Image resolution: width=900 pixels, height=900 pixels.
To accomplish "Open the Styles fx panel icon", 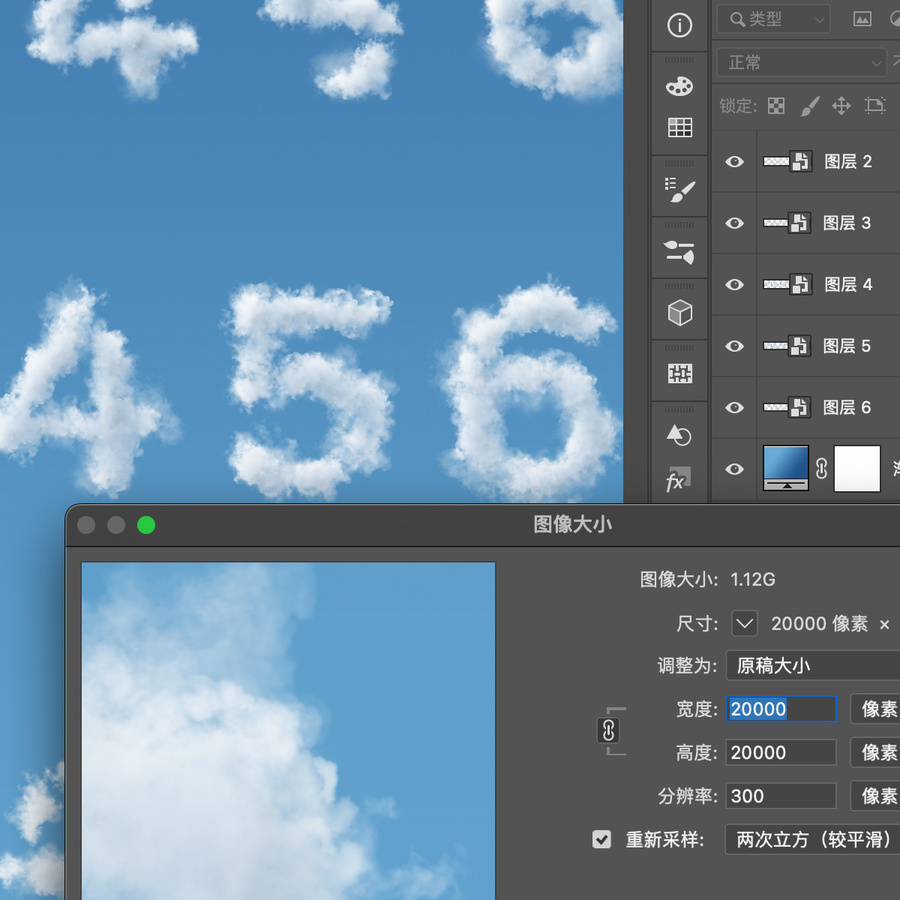I will (x=678, y=480).
